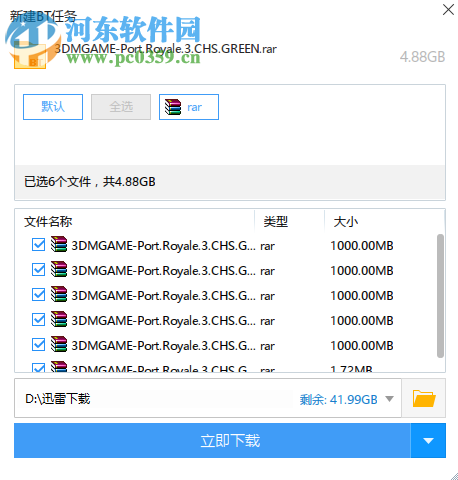Click the rar icon in the second file row

59,269
